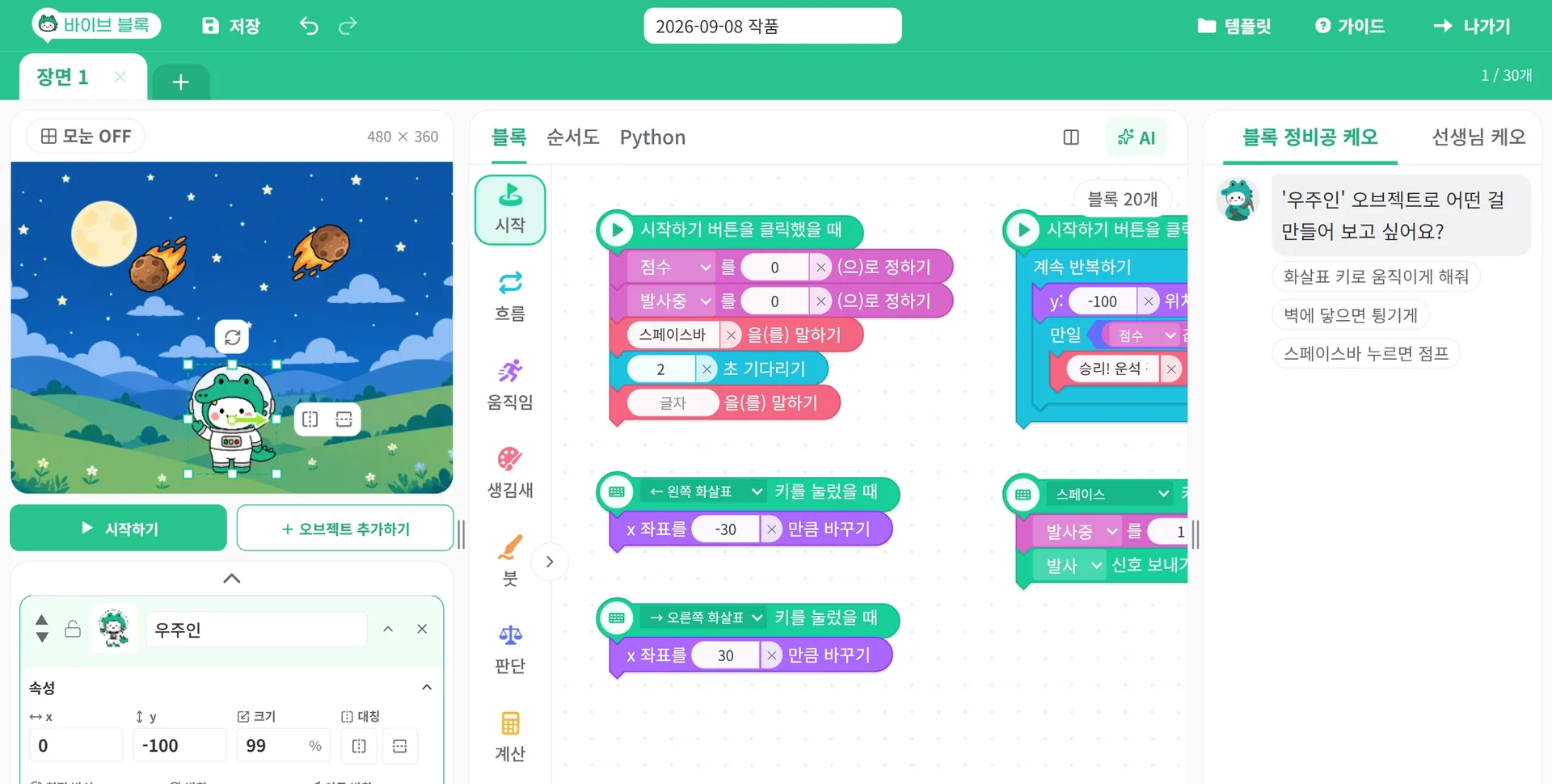
Task: Collapse the 속성 section
Action: [427, 688]
